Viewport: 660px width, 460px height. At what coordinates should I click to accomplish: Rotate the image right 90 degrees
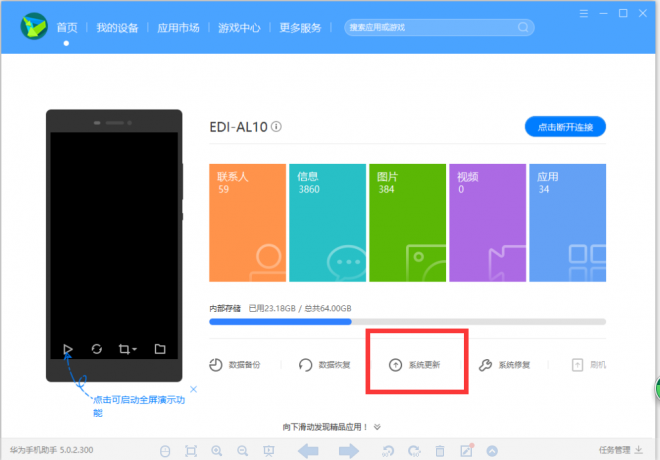coord(414,451)
